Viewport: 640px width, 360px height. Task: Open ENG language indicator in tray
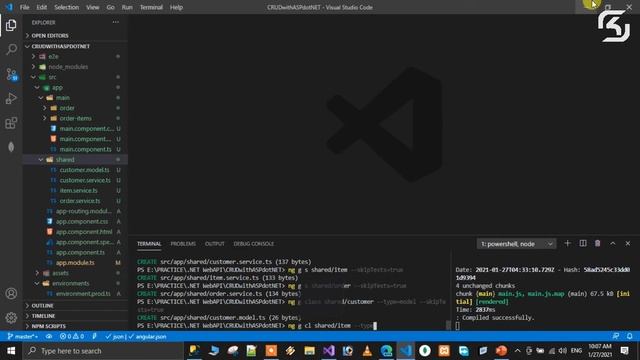(576, 351)
